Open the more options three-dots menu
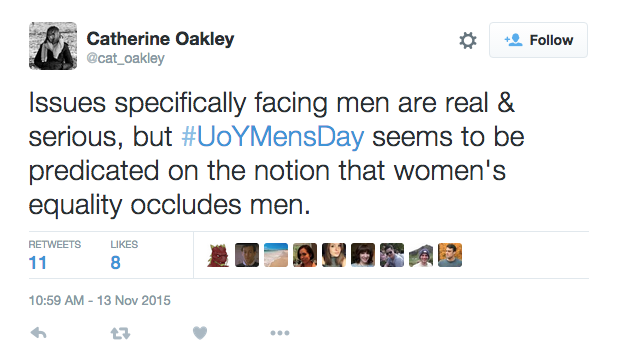Image resolution: width=621 pixels, height=362 pixels. click(x=280, y=333)
